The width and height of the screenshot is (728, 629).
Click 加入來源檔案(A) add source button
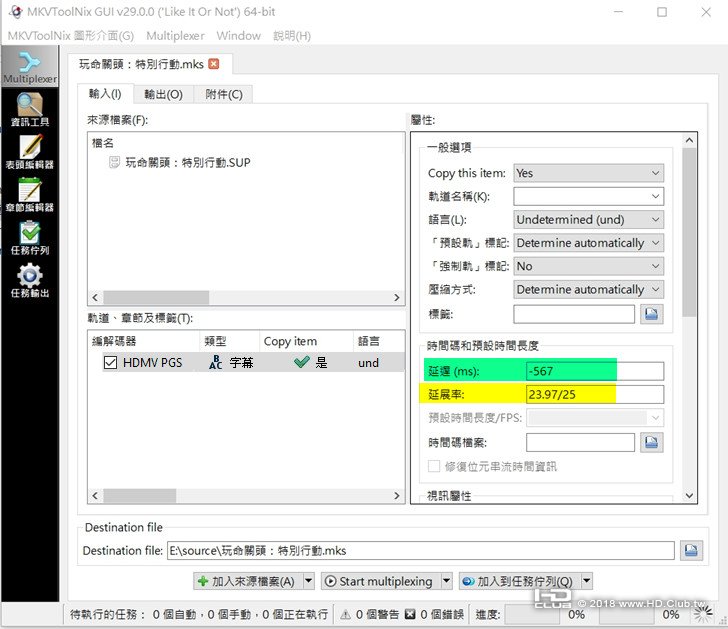248,581
